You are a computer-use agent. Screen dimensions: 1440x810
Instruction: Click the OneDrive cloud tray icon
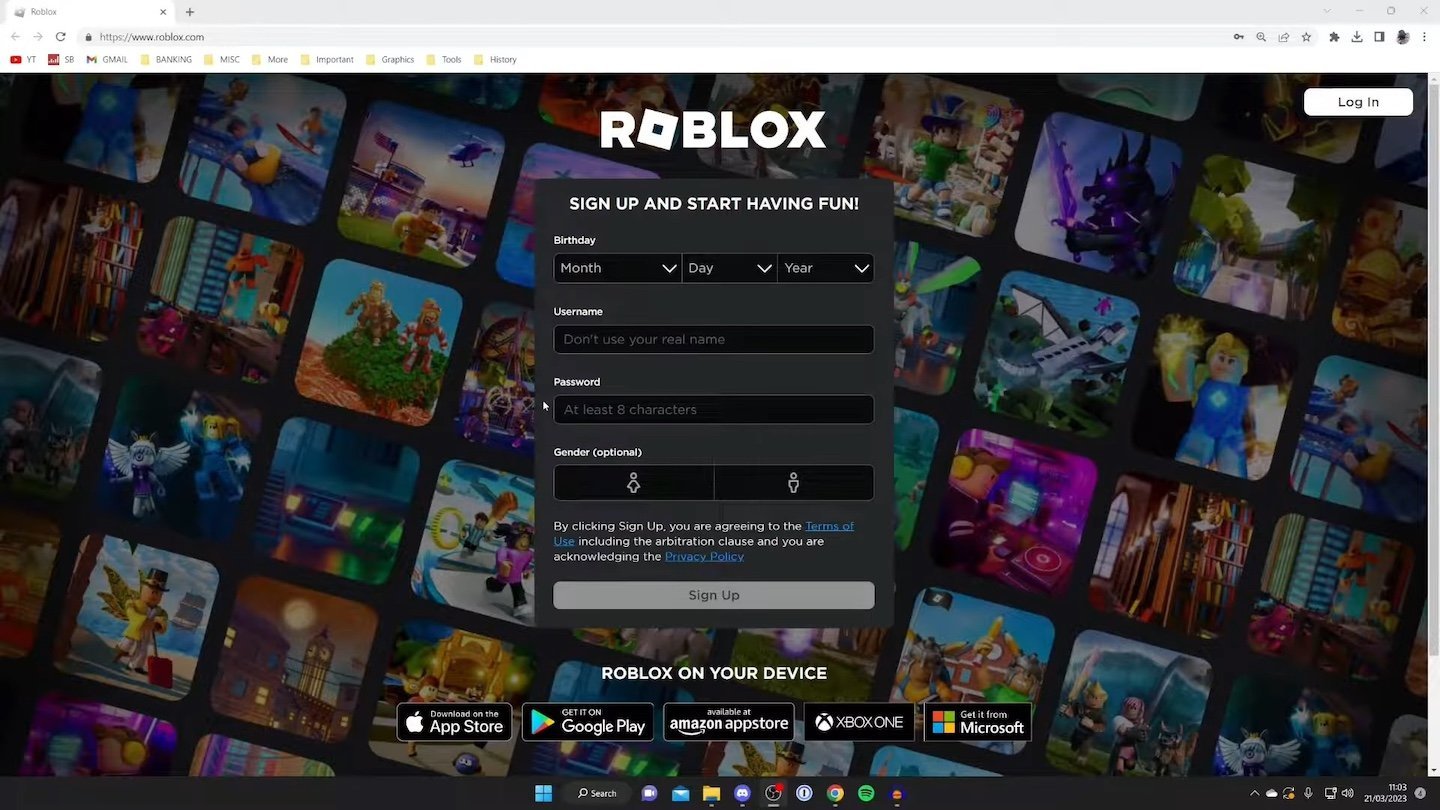tap(1272, 793)
